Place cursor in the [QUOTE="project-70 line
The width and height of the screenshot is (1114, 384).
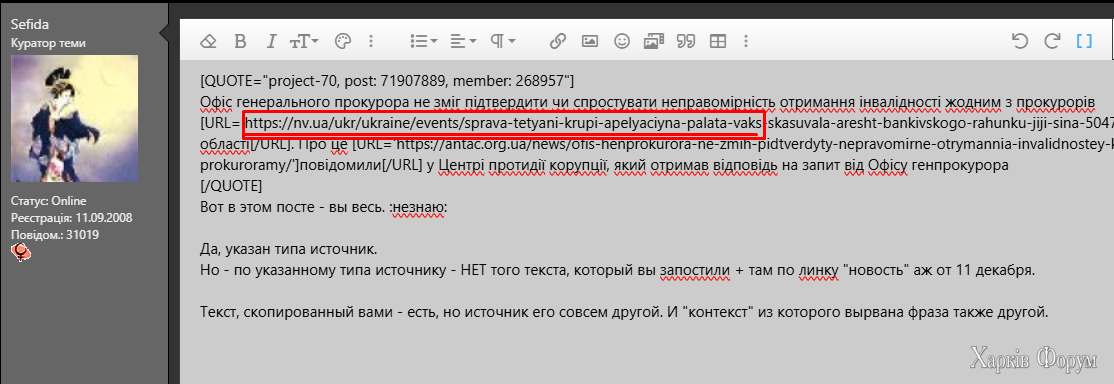click(x=388, y=80)
